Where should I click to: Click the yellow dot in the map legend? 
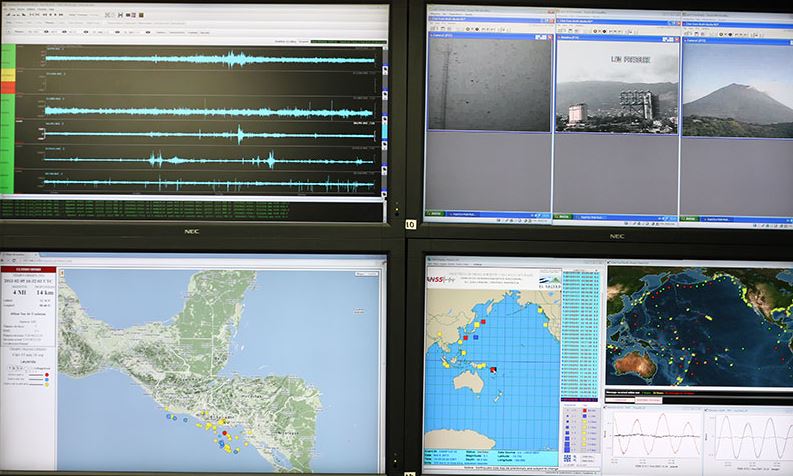(47, 384)
